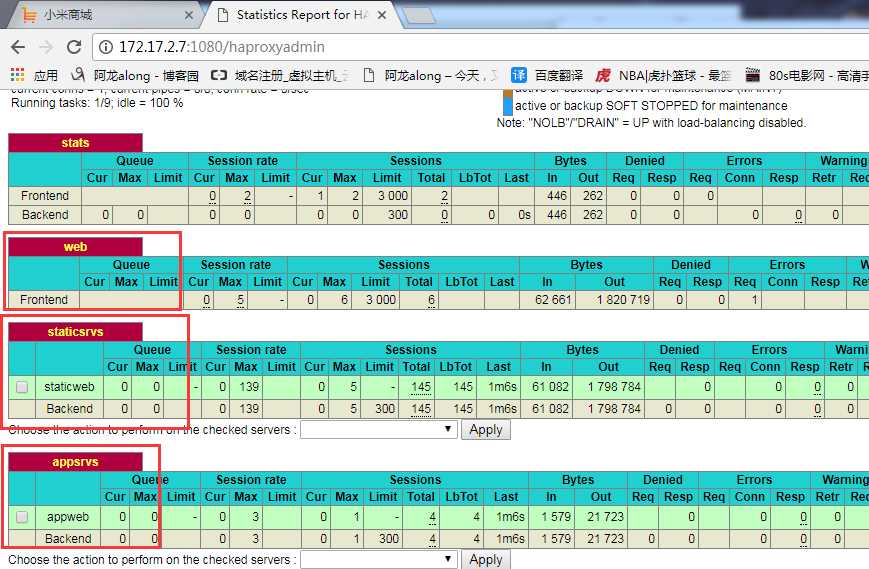Reload the HAProxy statistics page

tap(74, 47)
